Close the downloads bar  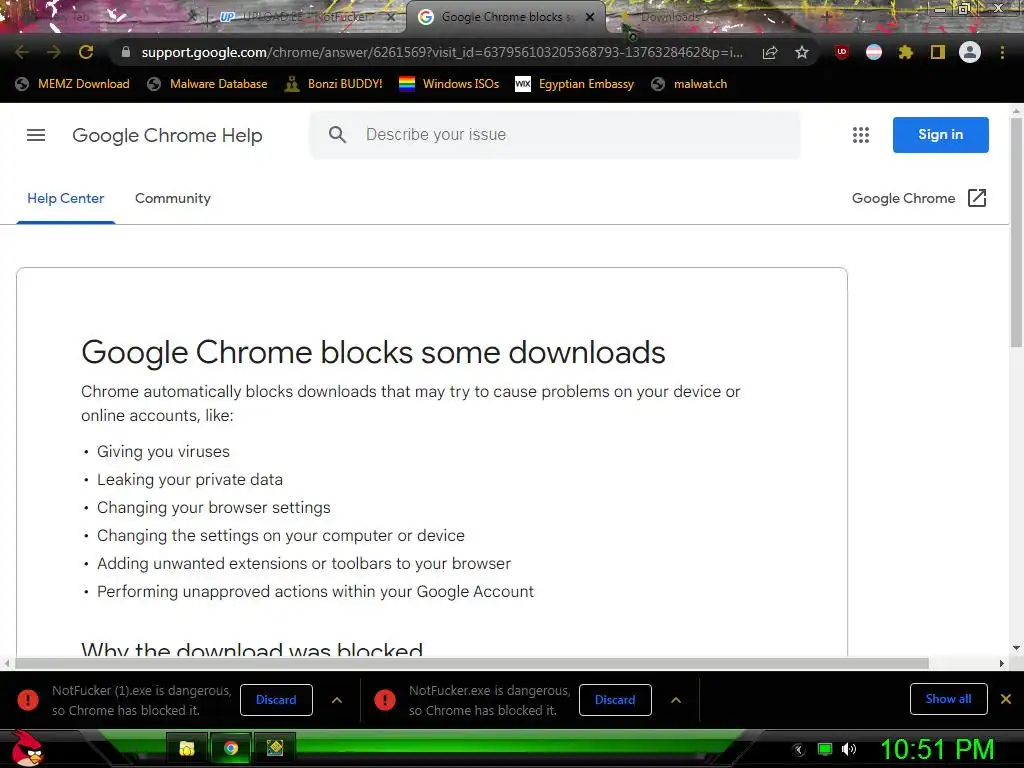pos(1006,699)
